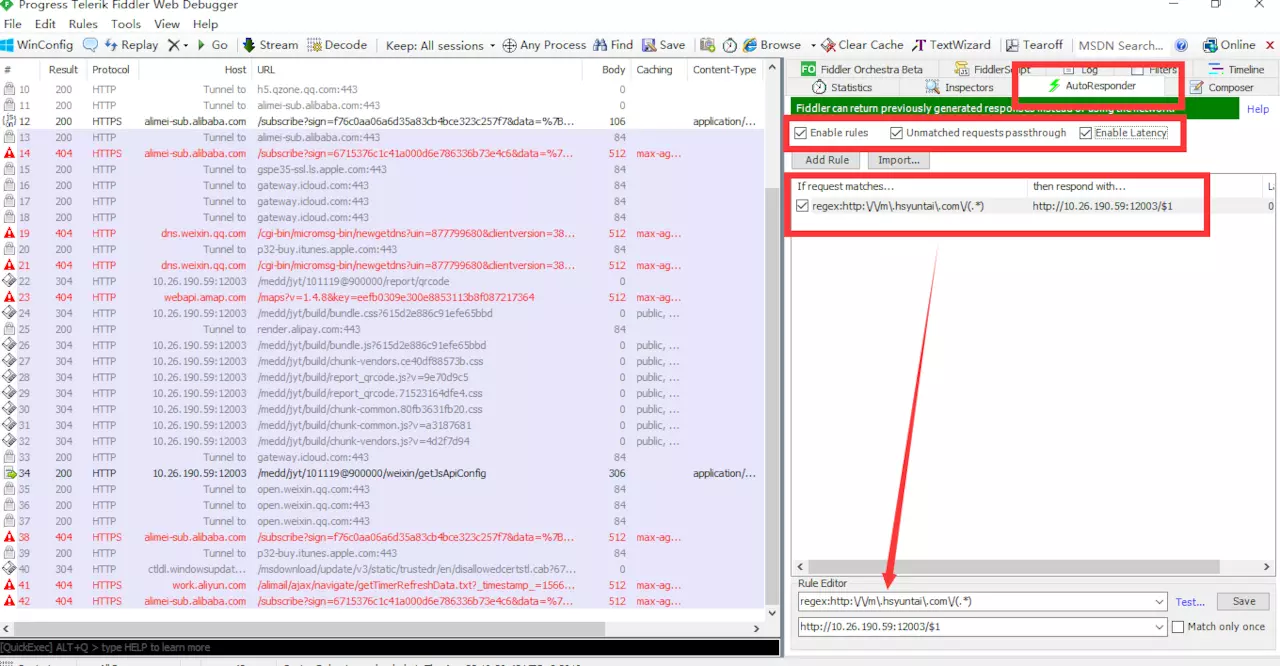Image resolution: width=1280 pixels, height=666 pixels.
Task: Click Browse to launch browser
Action: point(772,45)
